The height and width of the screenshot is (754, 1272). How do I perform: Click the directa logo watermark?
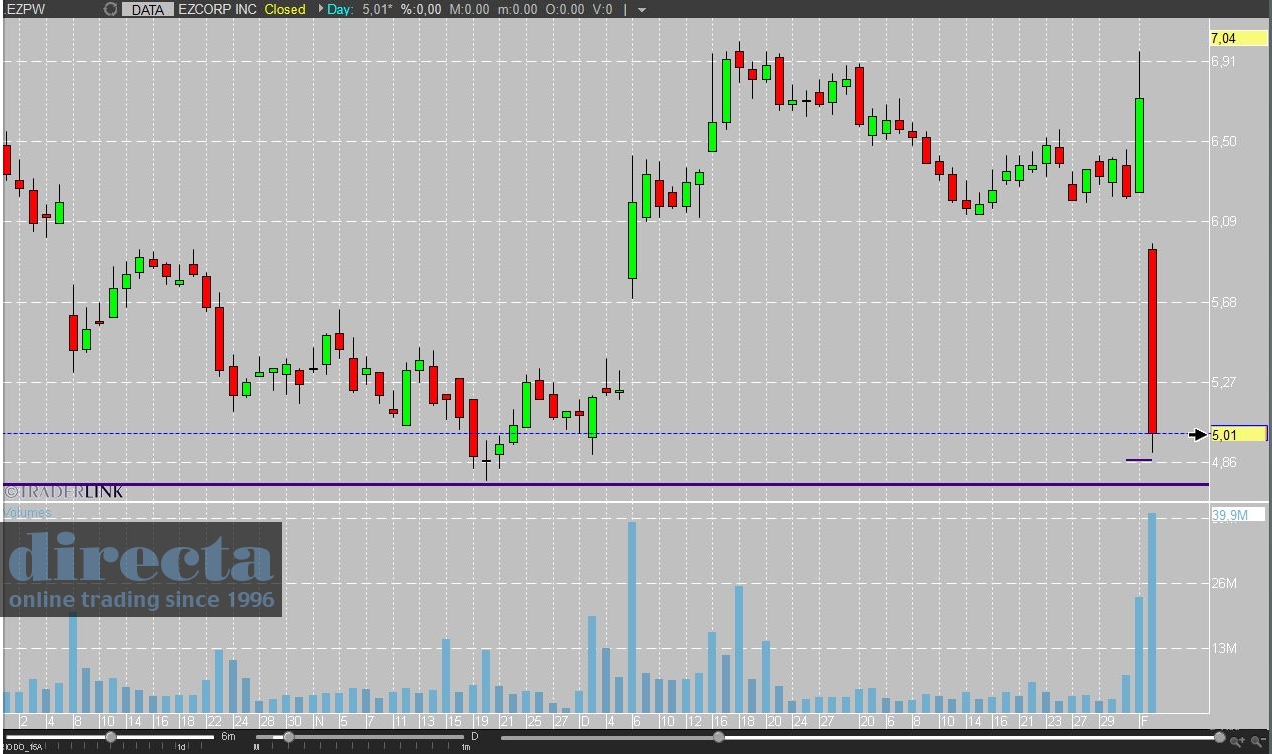[141, 568]
